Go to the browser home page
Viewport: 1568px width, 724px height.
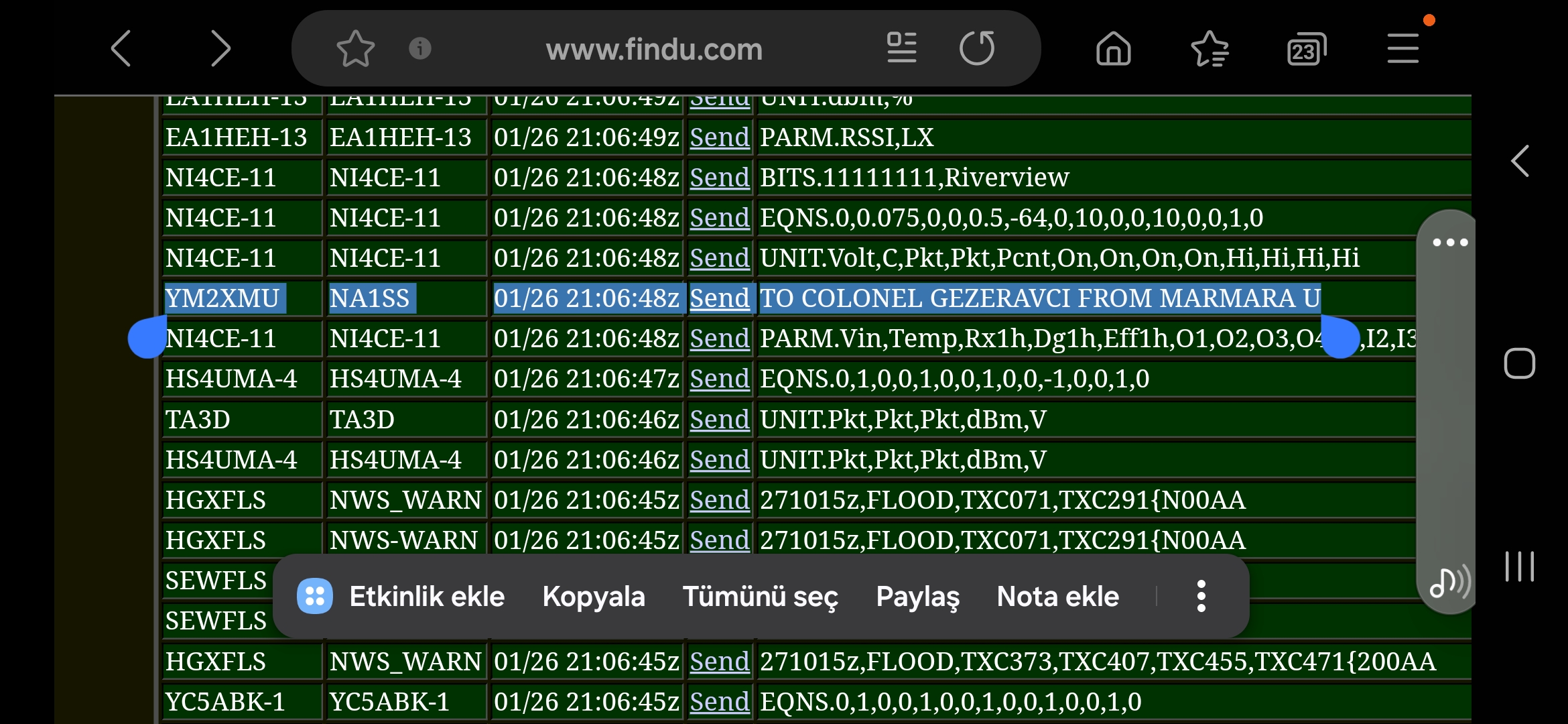click(x=1114, y=49)
